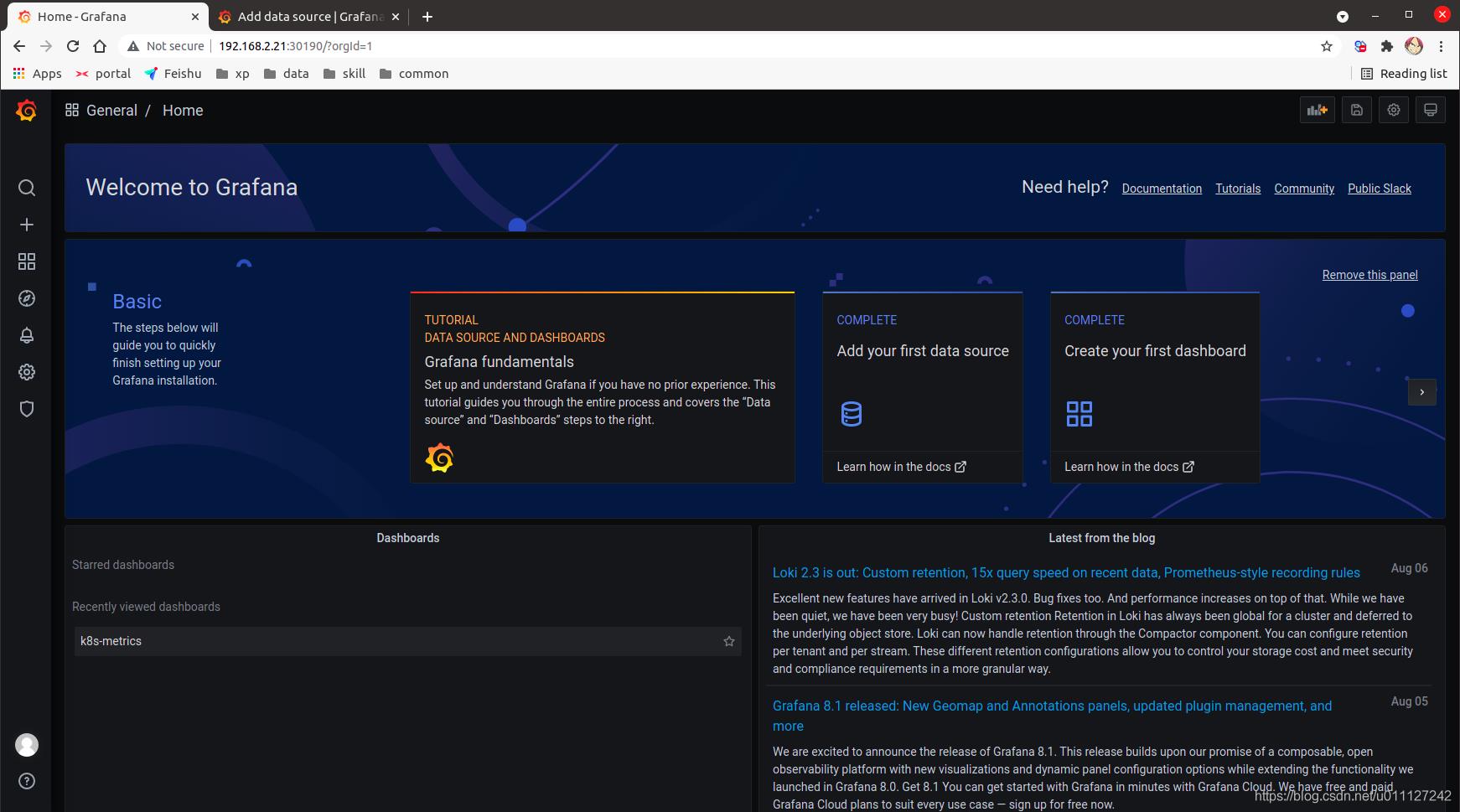
Task: Advance setup steps with the right chevron
Action: tap(1422, 392)
